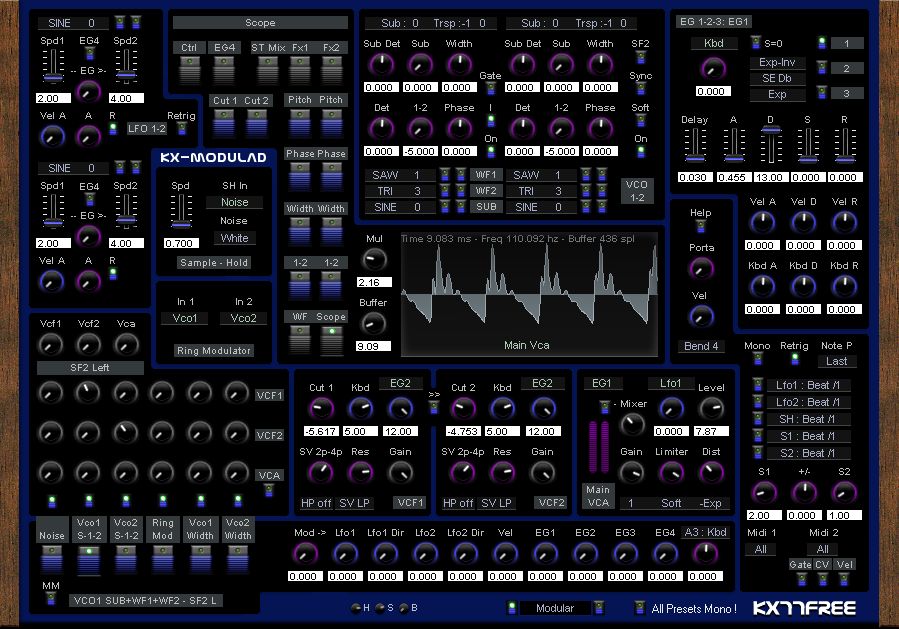Screen dimensions: 899x629
Task: Change Note Priority from Last
Action: point(836,360)
